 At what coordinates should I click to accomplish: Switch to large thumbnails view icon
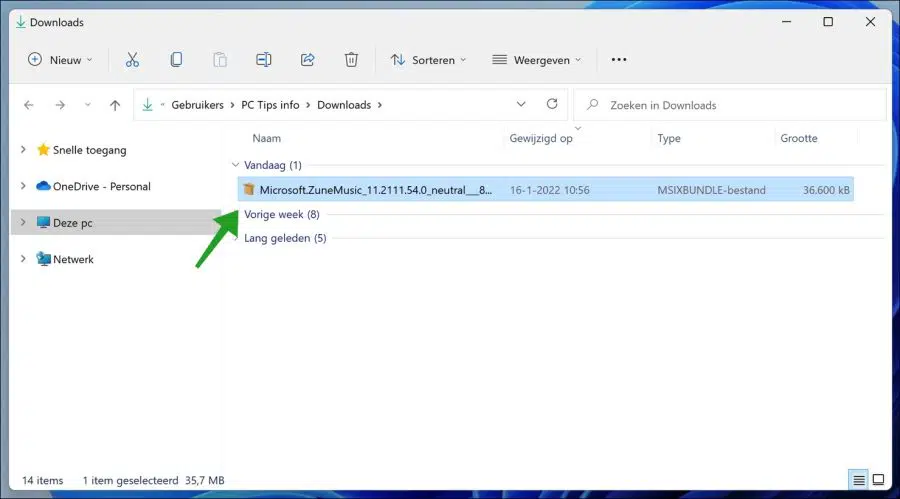(x=878, y=479)
